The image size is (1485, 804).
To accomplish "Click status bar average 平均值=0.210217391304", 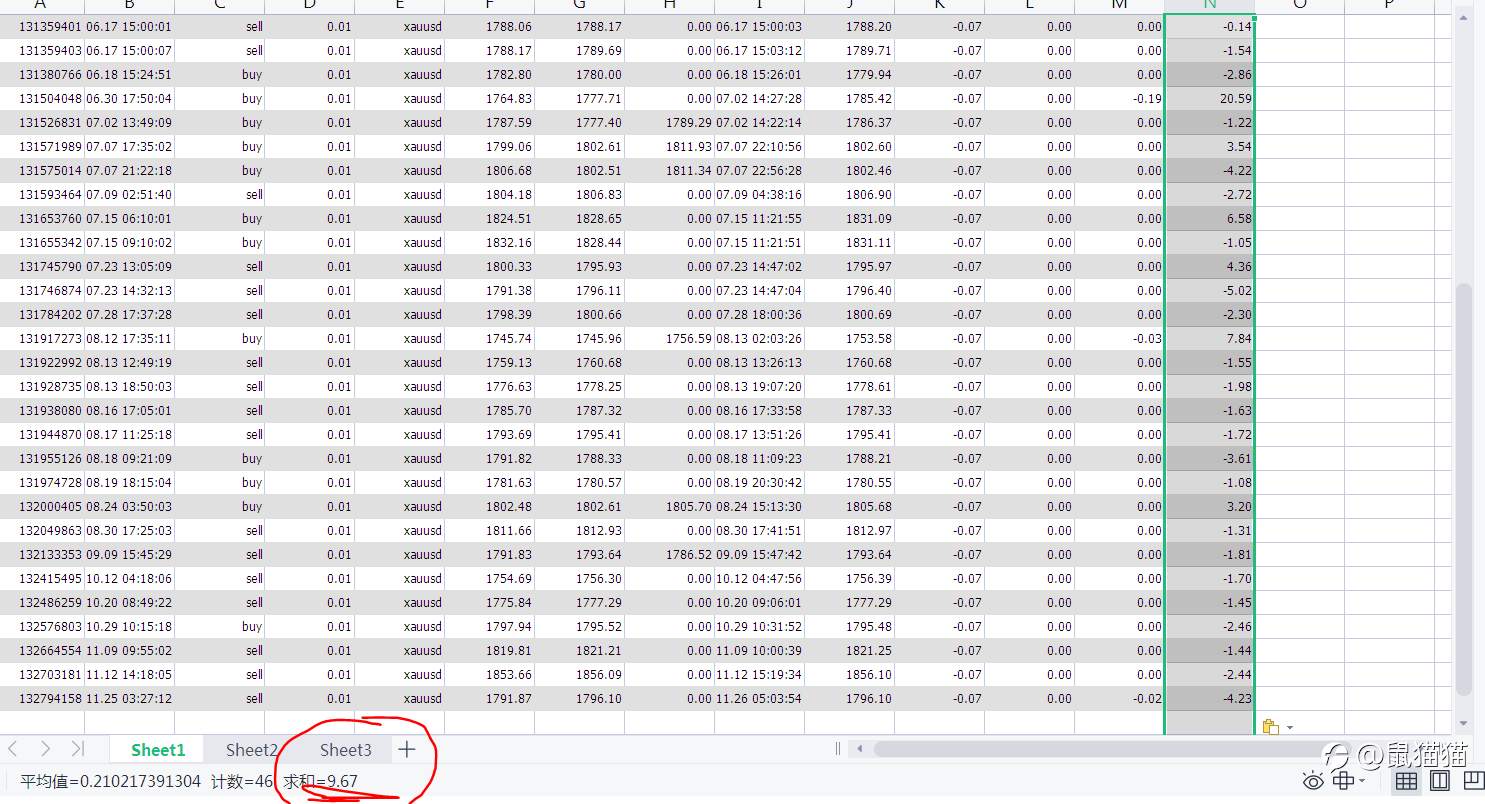I will [x=110, y=781].
